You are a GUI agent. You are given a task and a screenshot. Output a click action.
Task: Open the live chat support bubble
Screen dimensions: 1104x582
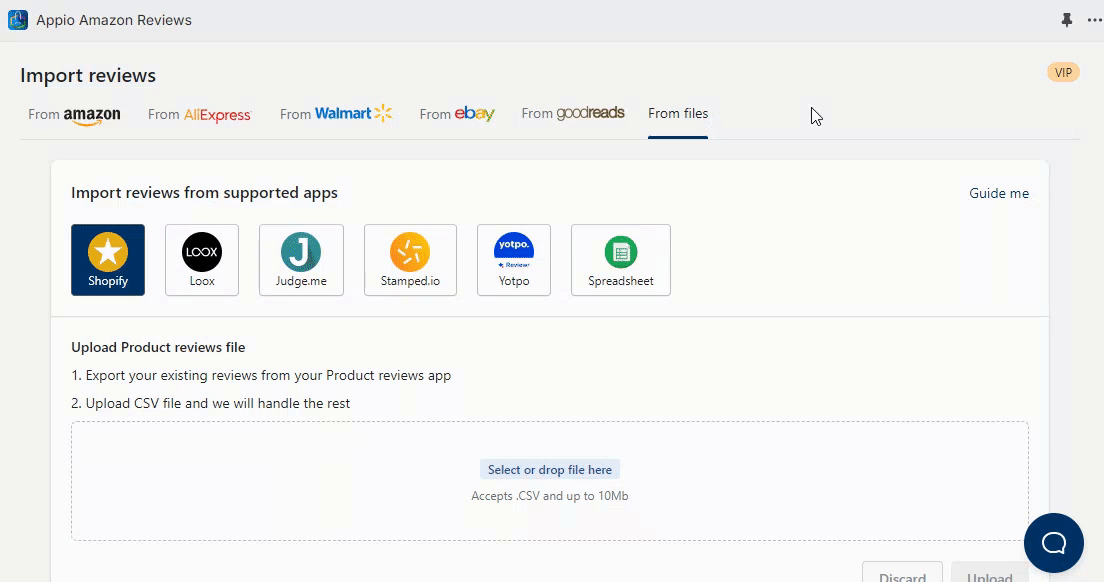click(1053, 543)
